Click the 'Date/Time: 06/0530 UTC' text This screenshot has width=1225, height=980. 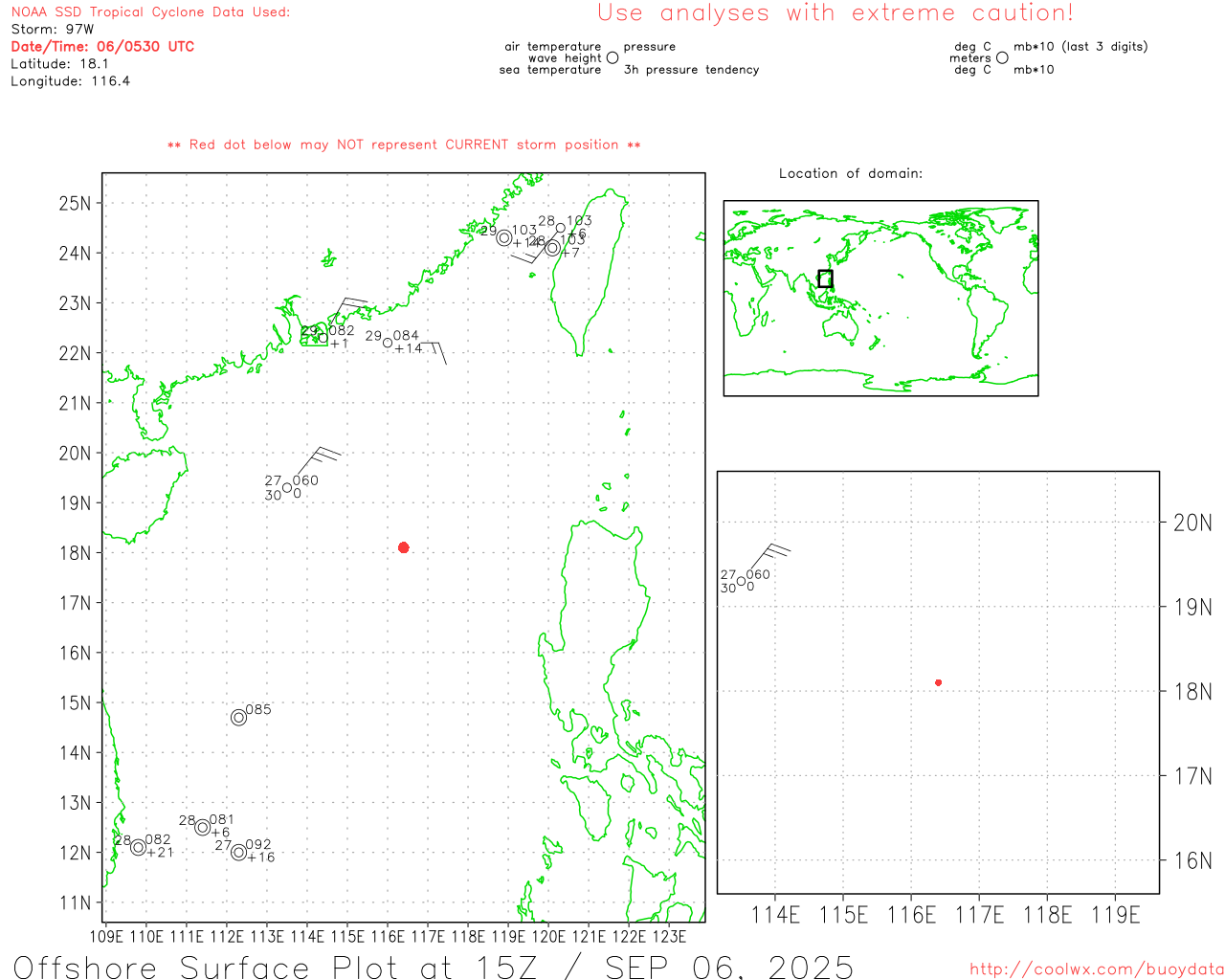pyautogui.click(x=102, y=46)
